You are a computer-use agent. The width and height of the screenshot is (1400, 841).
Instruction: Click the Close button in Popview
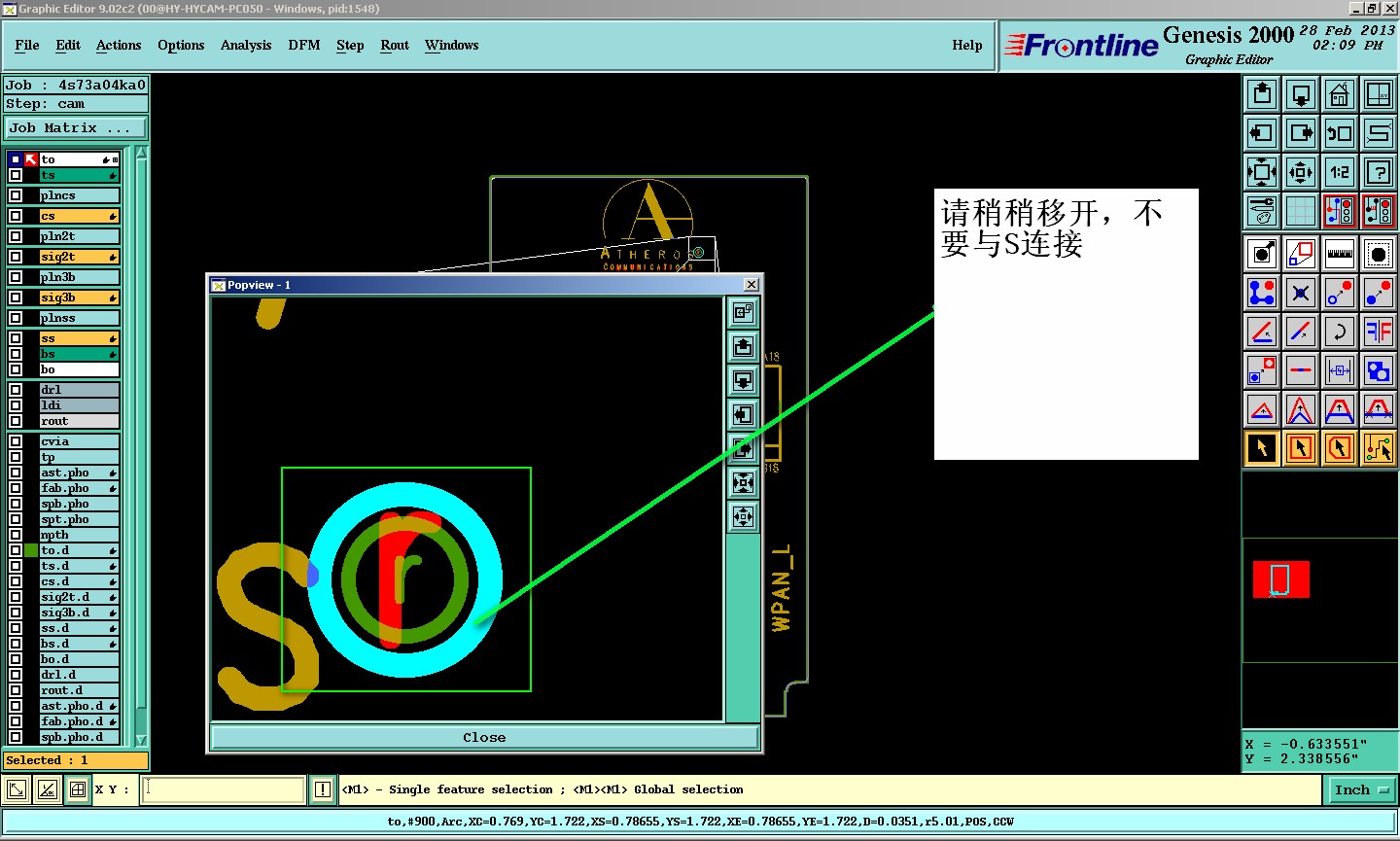tap(484, 737)
